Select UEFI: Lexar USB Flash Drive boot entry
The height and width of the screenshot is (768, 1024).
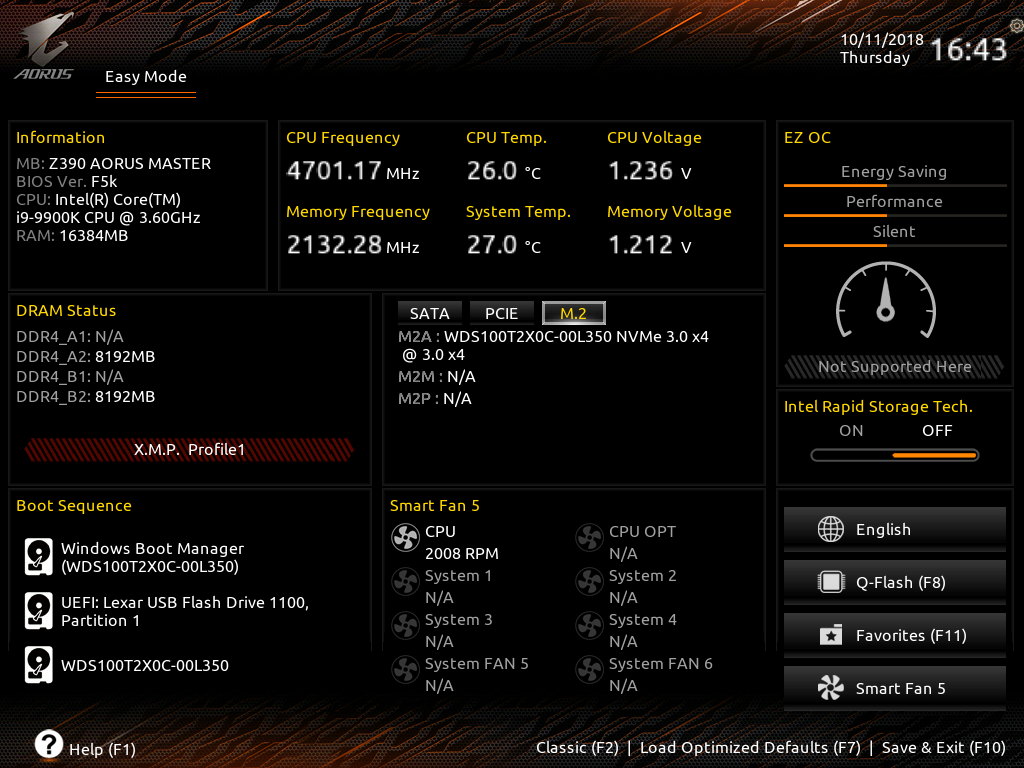(185, 611)
